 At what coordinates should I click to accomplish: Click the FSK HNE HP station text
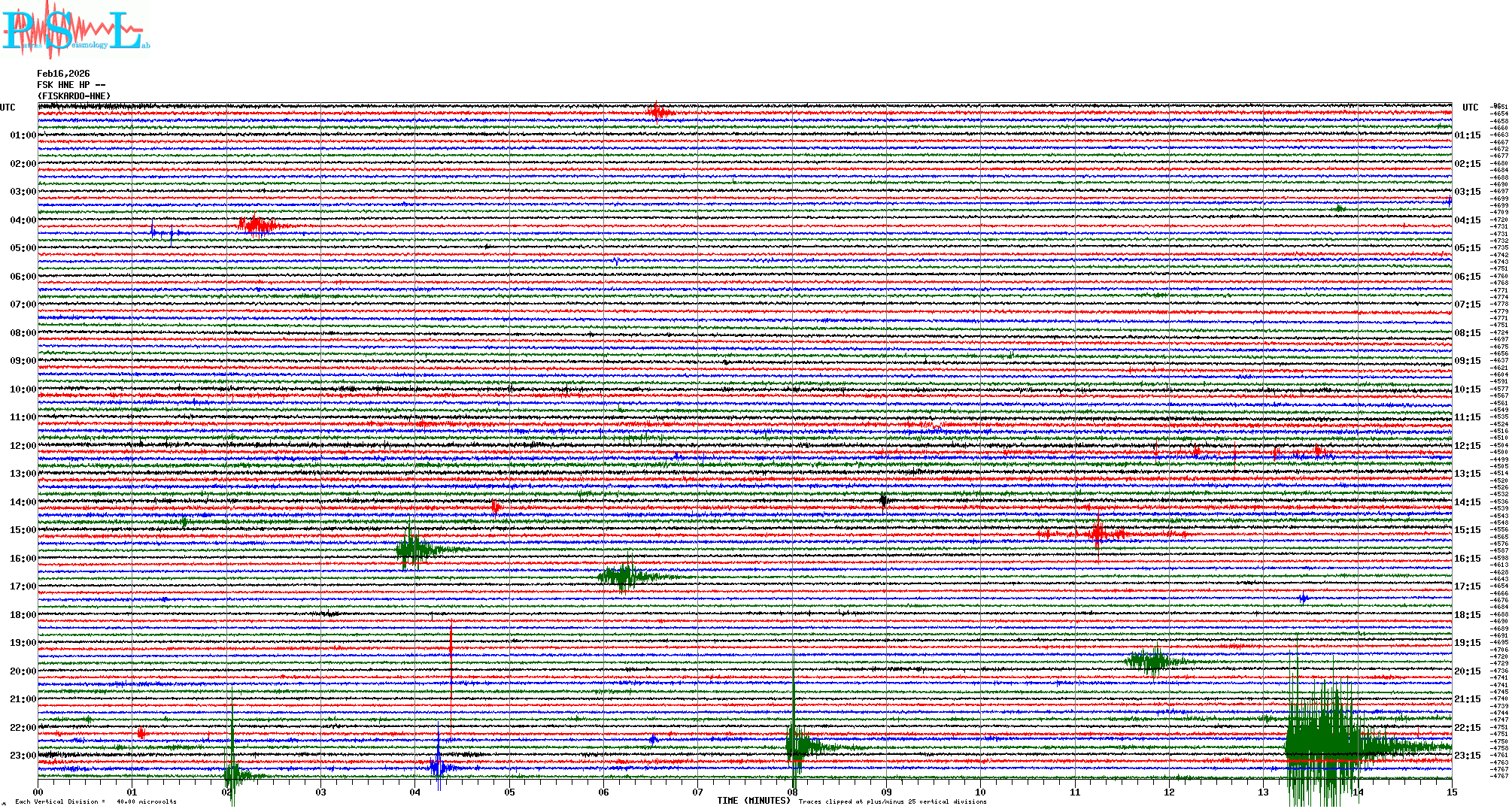tap(71, 85)
